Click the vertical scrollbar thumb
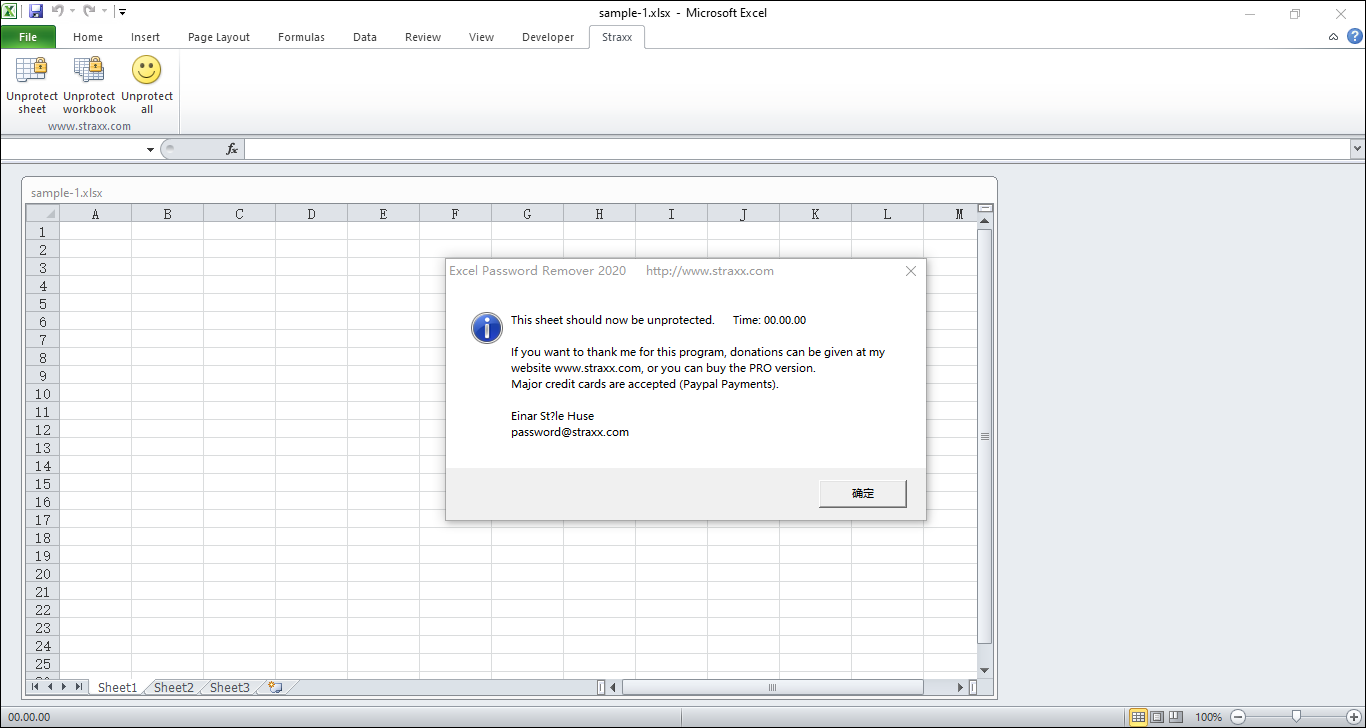1366x728 pixels. [x=985, y=436]
